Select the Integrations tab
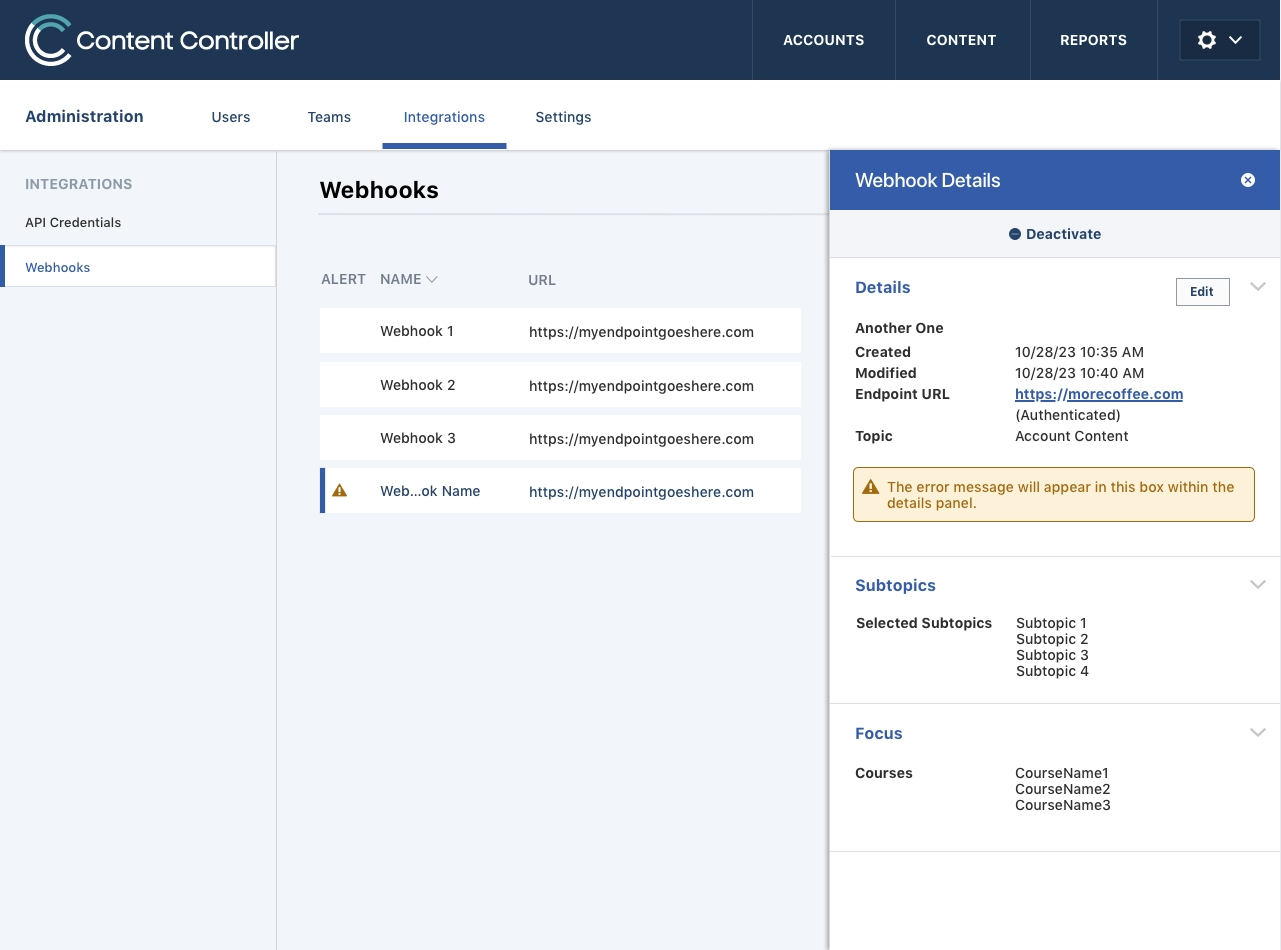Viewport: 1281px width, 950px height. (444, 117)
